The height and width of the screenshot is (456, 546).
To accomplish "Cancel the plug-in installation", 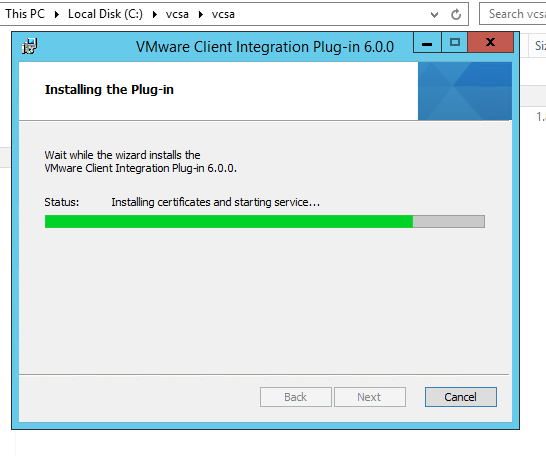I will tap(461, 397).
